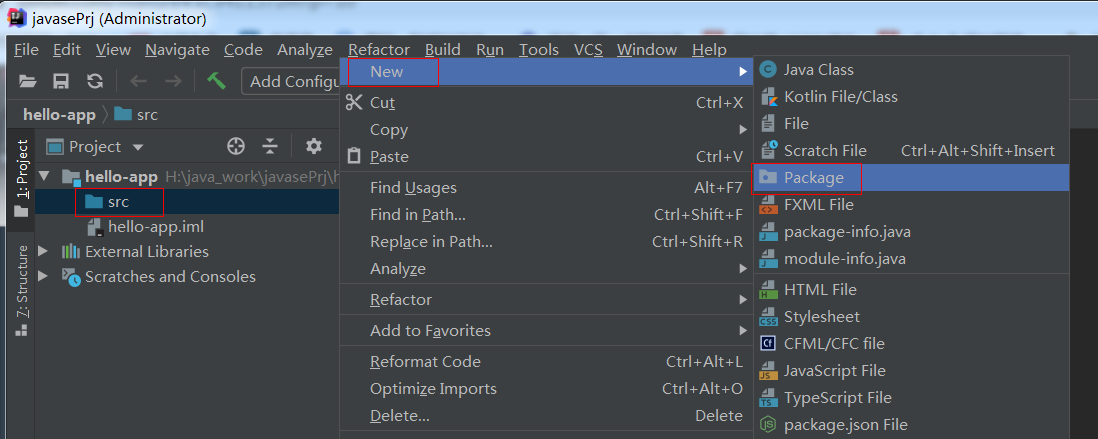Open Project panel settings gear
Image resolution: width=1098 pixels, height=439 pixels.
(313, 146)
